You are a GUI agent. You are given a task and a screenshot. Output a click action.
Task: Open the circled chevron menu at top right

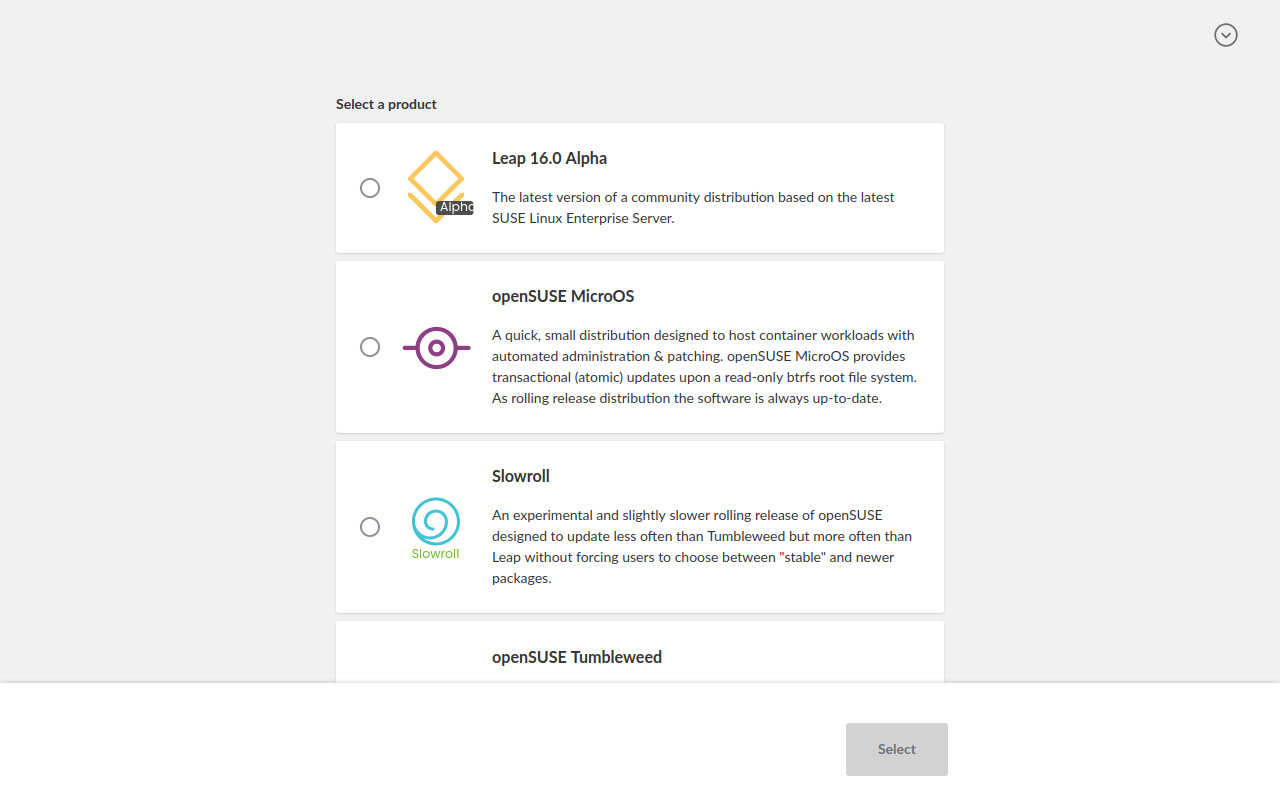1226,35
